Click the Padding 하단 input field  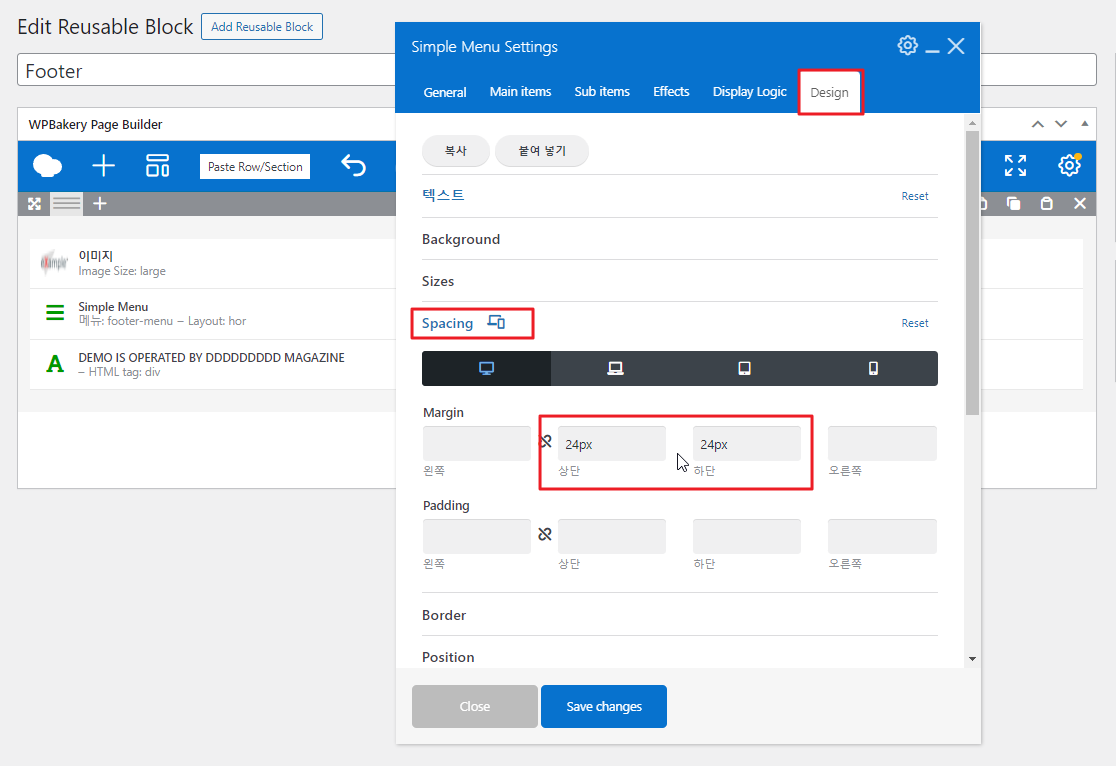pyautogui.click(x=747, y=536)
